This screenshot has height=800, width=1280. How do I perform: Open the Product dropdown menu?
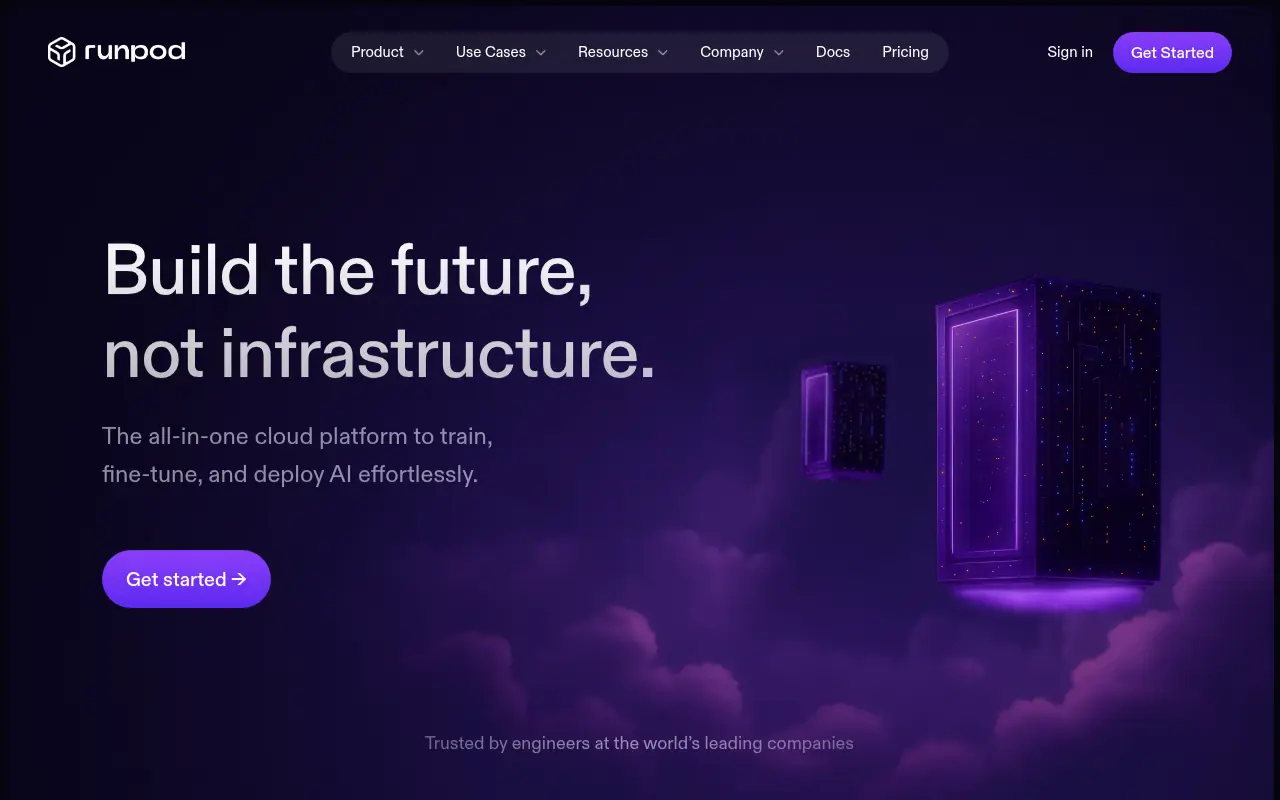[x=387, y=52]
